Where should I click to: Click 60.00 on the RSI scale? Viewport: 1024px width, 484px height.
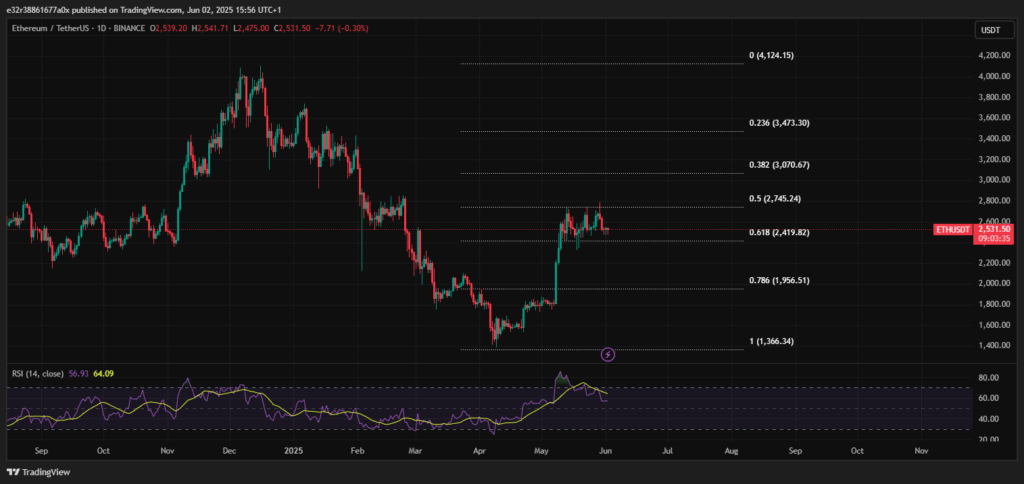click(991, 398)
